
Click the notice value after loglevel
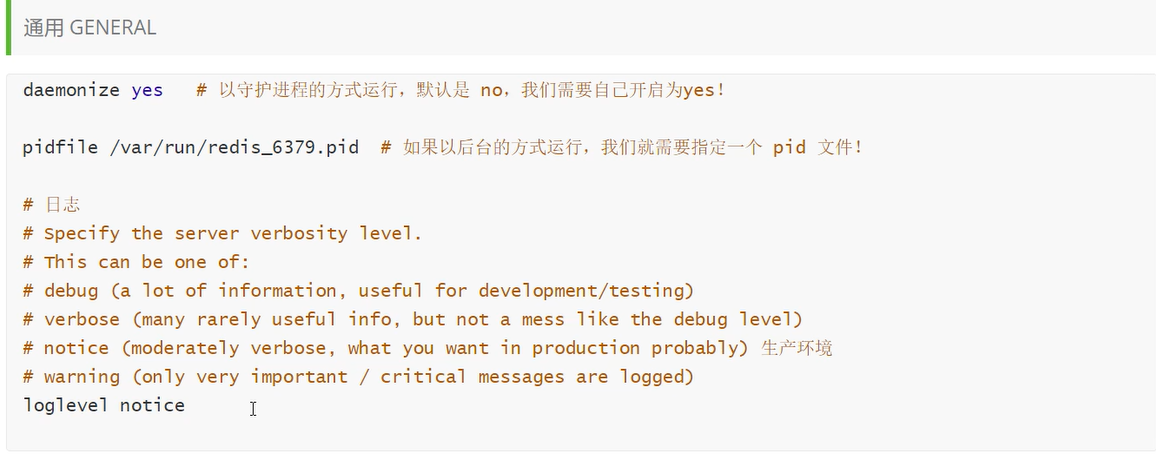click(152, 405)
